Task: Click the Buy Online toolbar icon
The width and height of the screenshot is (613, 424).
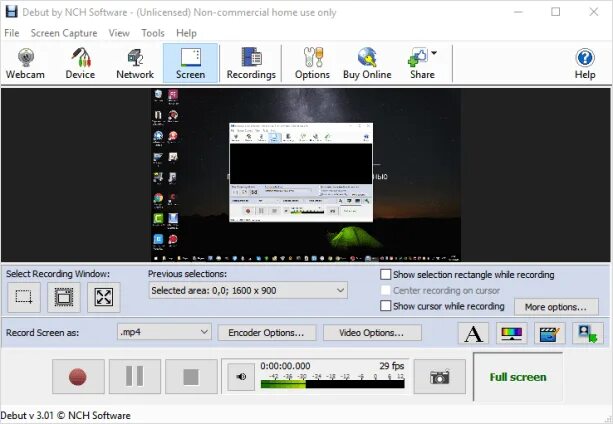Action: 367,63
